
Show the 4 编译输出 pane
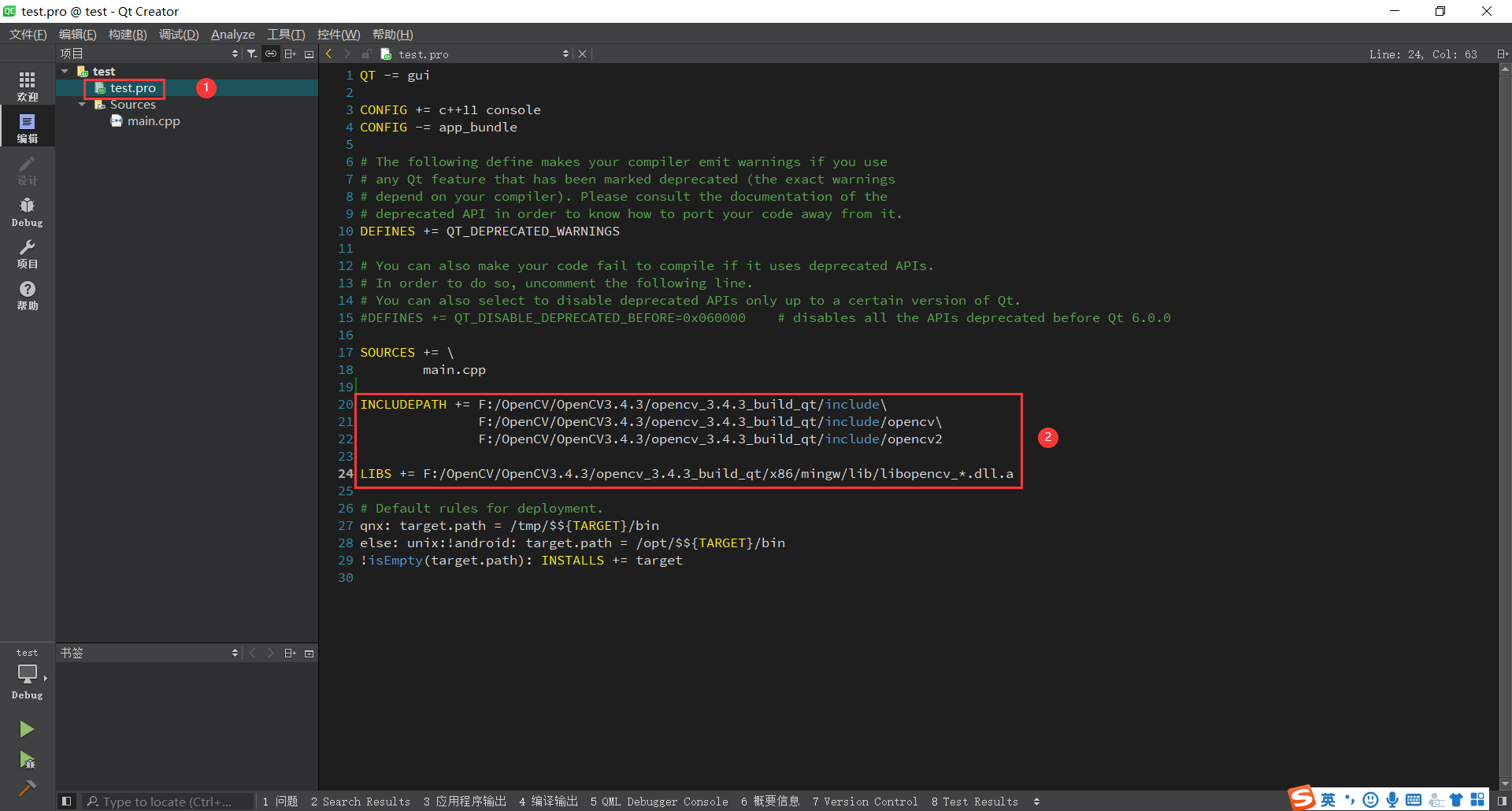pyautogui.click(x=548, y=801)
